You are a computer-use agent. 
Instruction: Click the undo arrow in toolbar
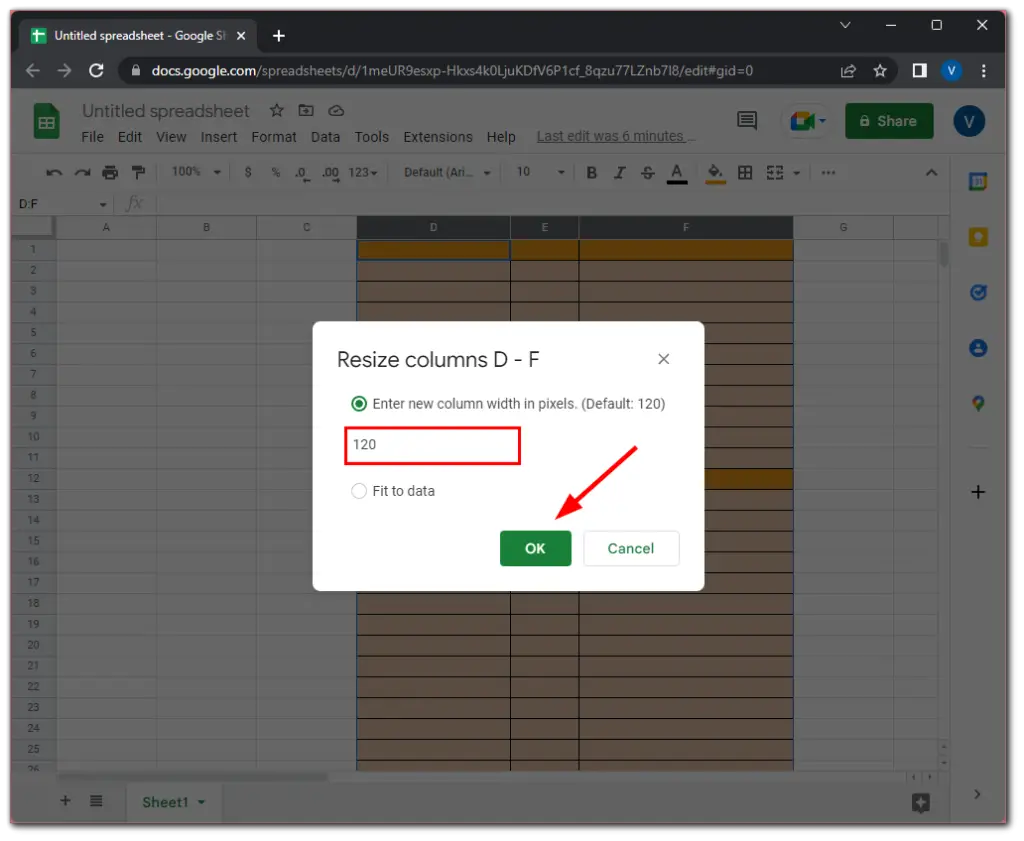click(x=54, y=173)
